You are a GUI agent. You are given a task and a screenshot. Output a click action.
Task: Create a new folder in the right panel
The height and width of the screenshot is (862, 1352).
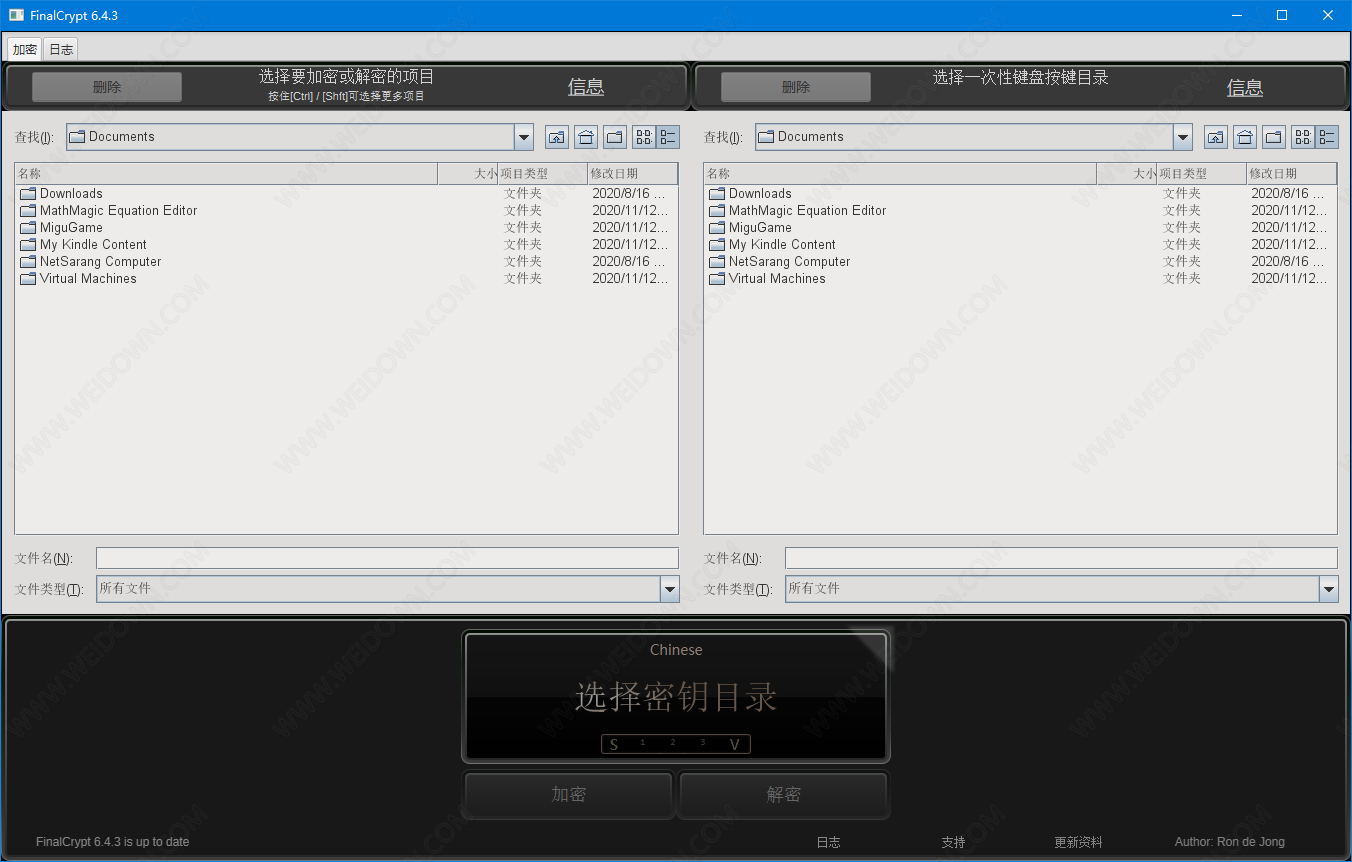click(1274, 137)
